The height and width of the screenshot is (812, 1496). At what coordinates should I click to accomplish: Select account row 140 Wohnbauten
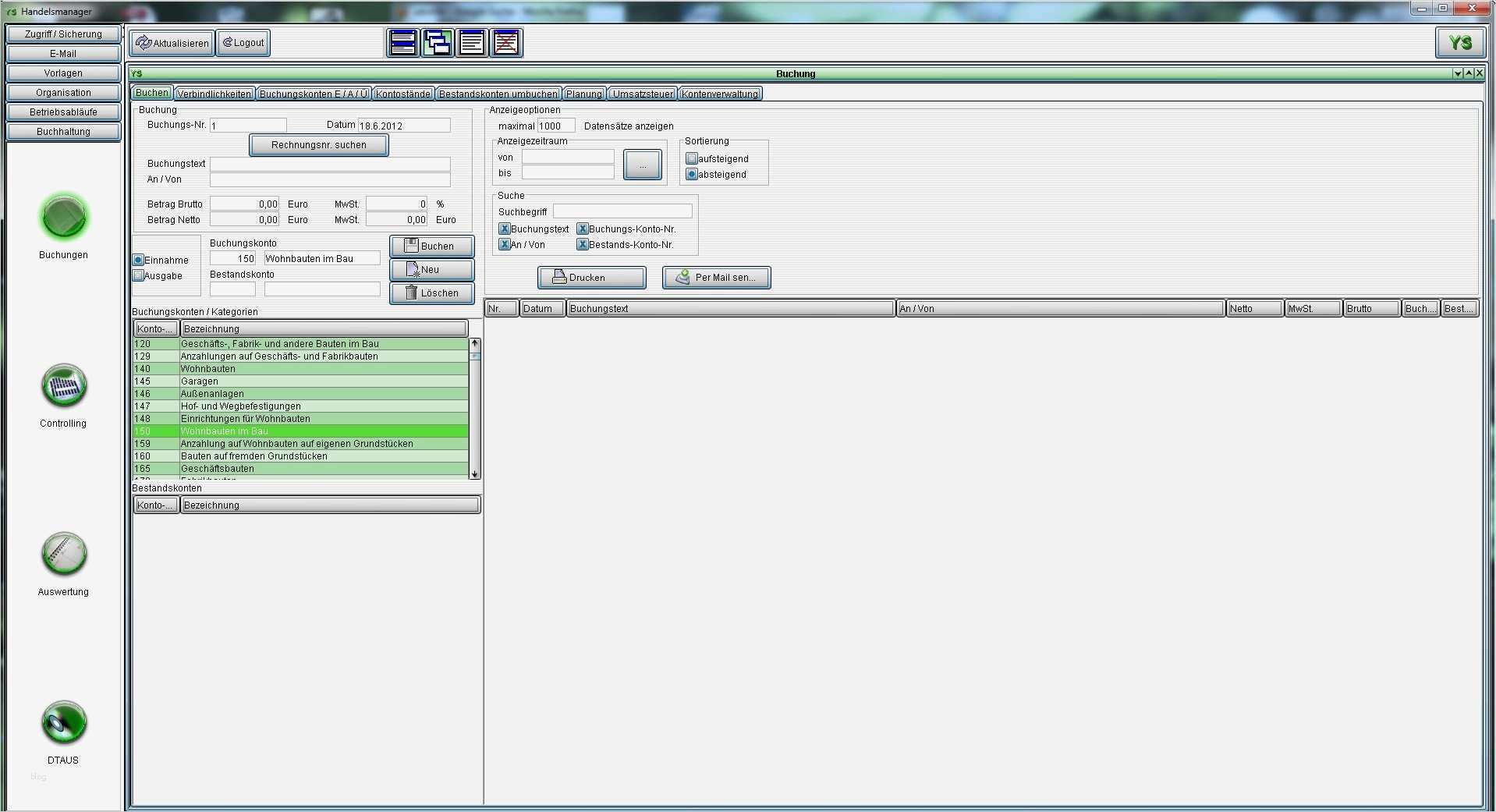click(x=301, y=369)
